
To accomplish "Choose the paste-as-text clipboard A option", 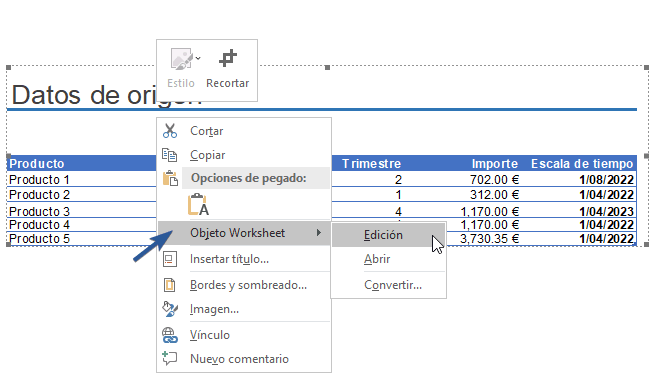I will (198, 205).
